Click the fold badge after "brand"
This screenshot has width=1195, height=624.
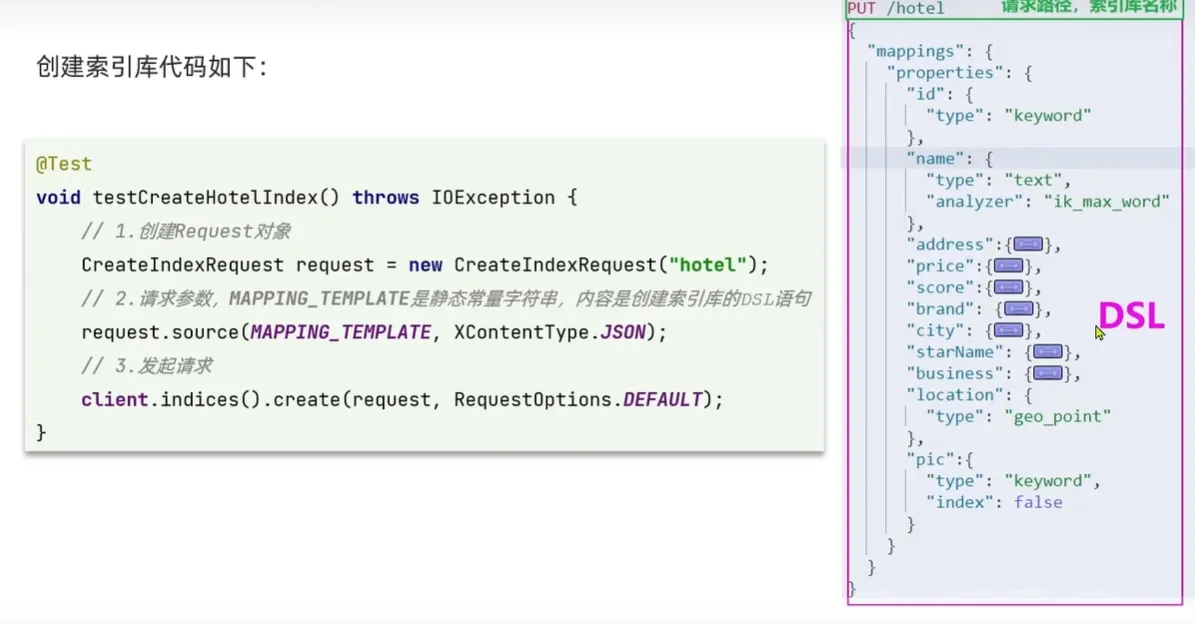click(x=1018, y=309)
